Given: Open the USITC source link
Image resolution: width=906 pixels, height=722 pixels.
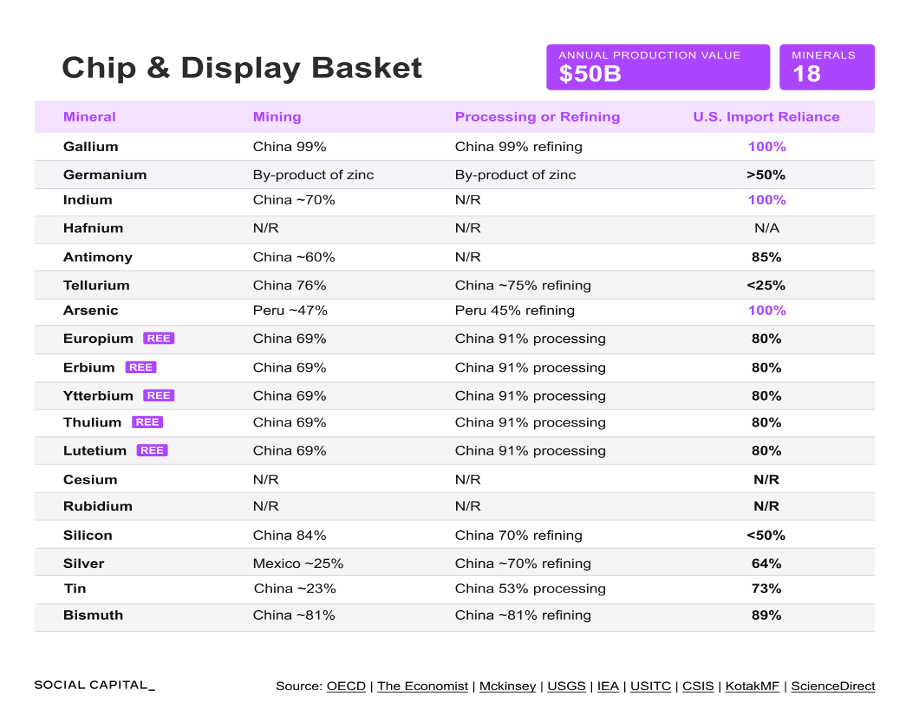Looking at the screenshot, I should (x=650, y=686).
